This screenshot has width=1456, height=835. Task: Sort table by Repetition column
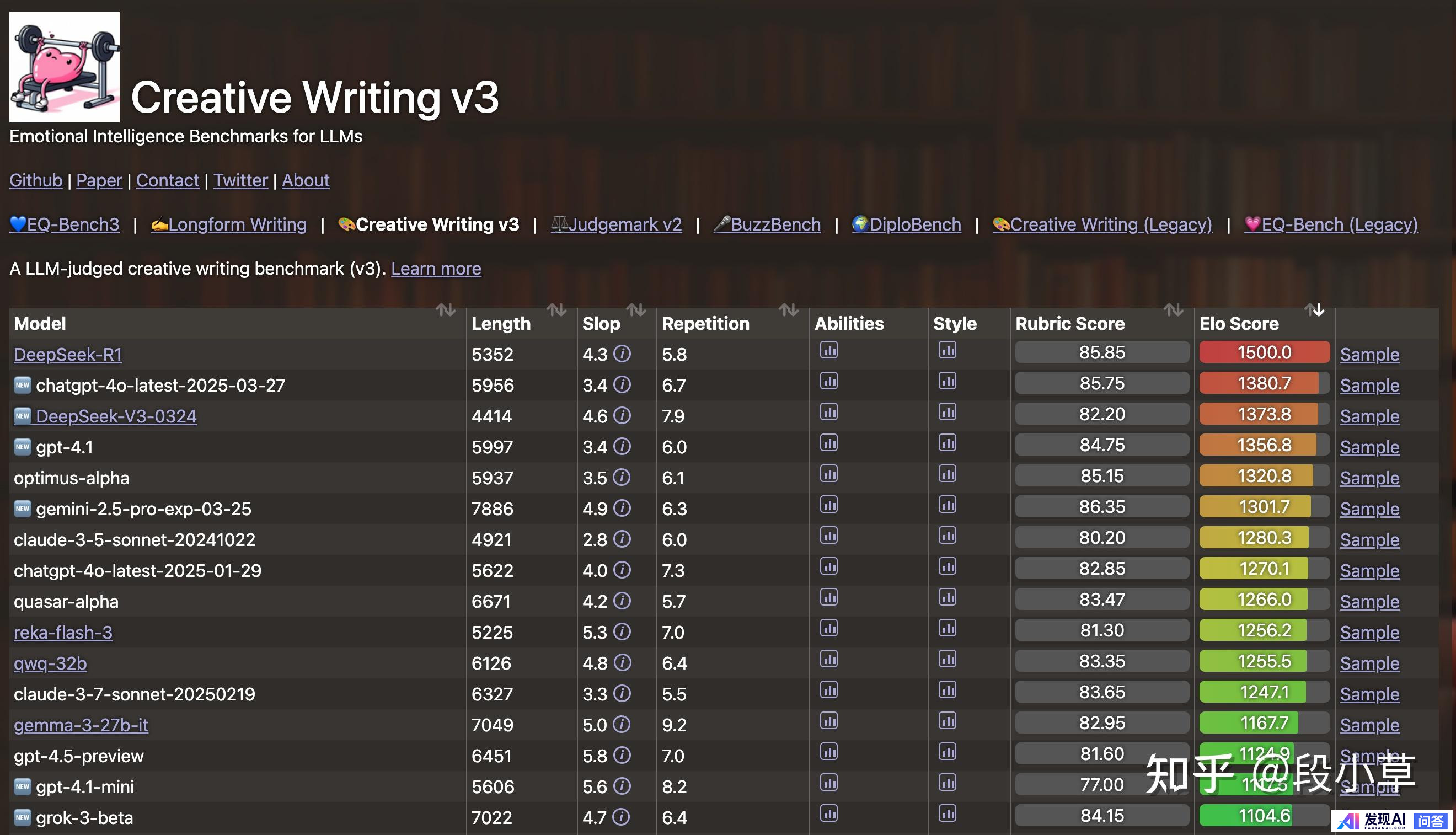(x=789, y=311)
